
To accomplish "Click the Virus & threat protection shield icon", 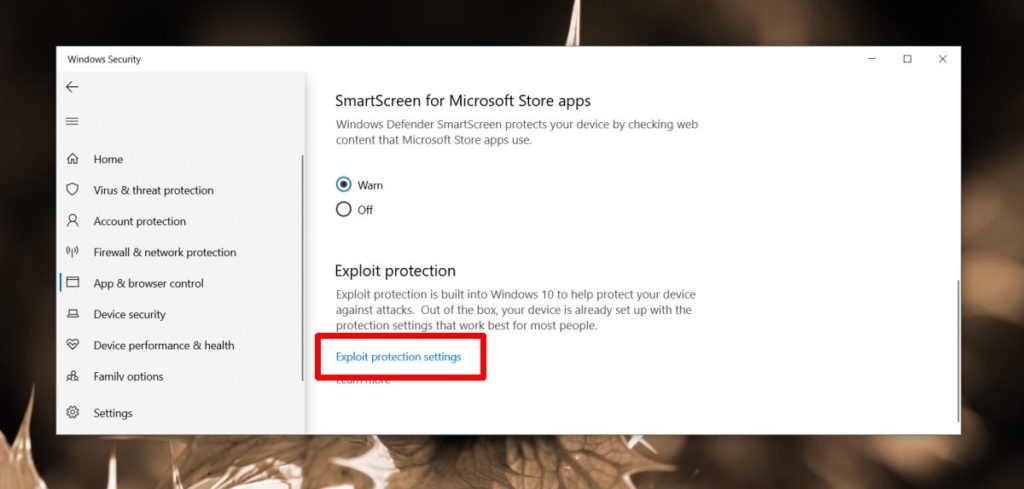I will tap(72, 190).
